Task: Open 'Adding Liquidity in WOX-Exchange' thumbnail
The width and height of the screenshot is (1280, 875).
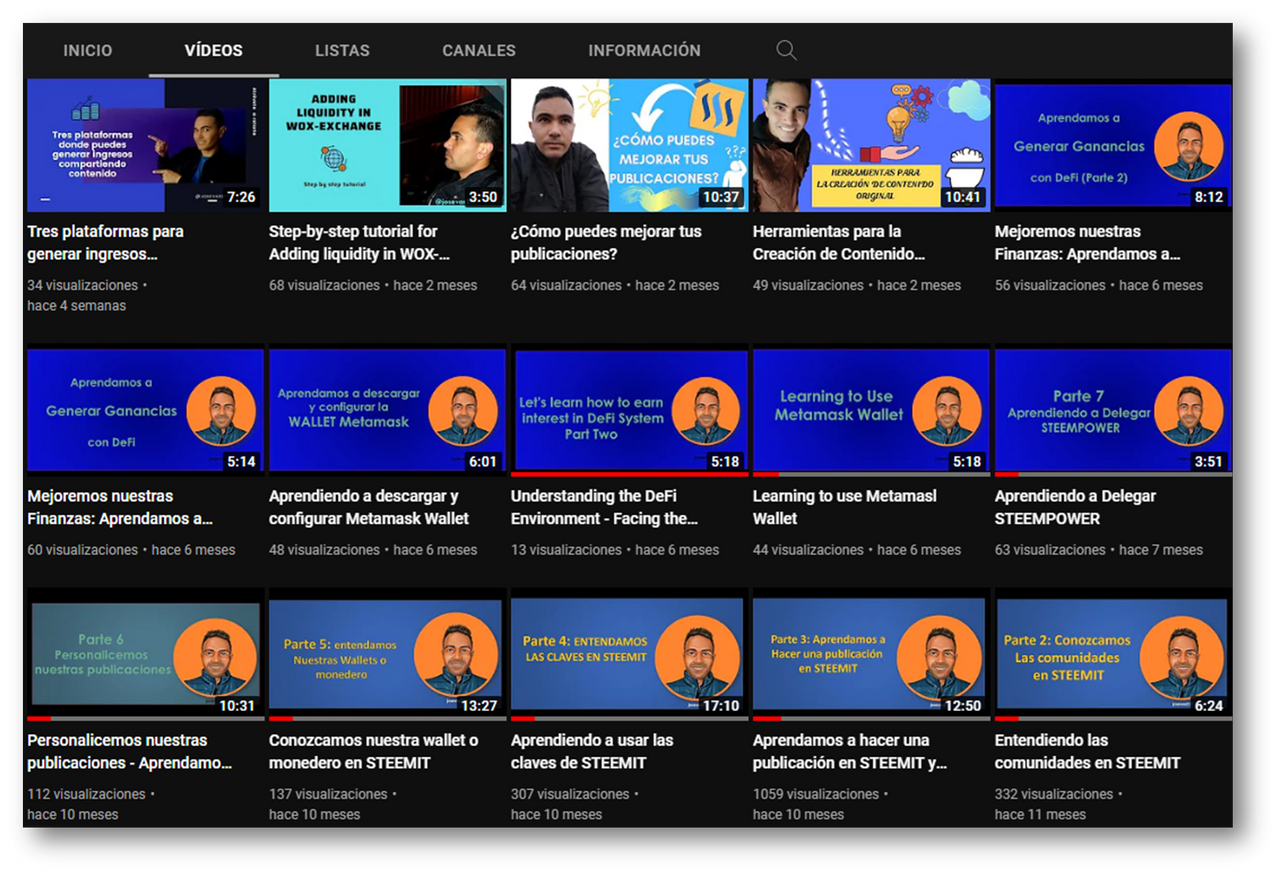Action: [388, 145]
